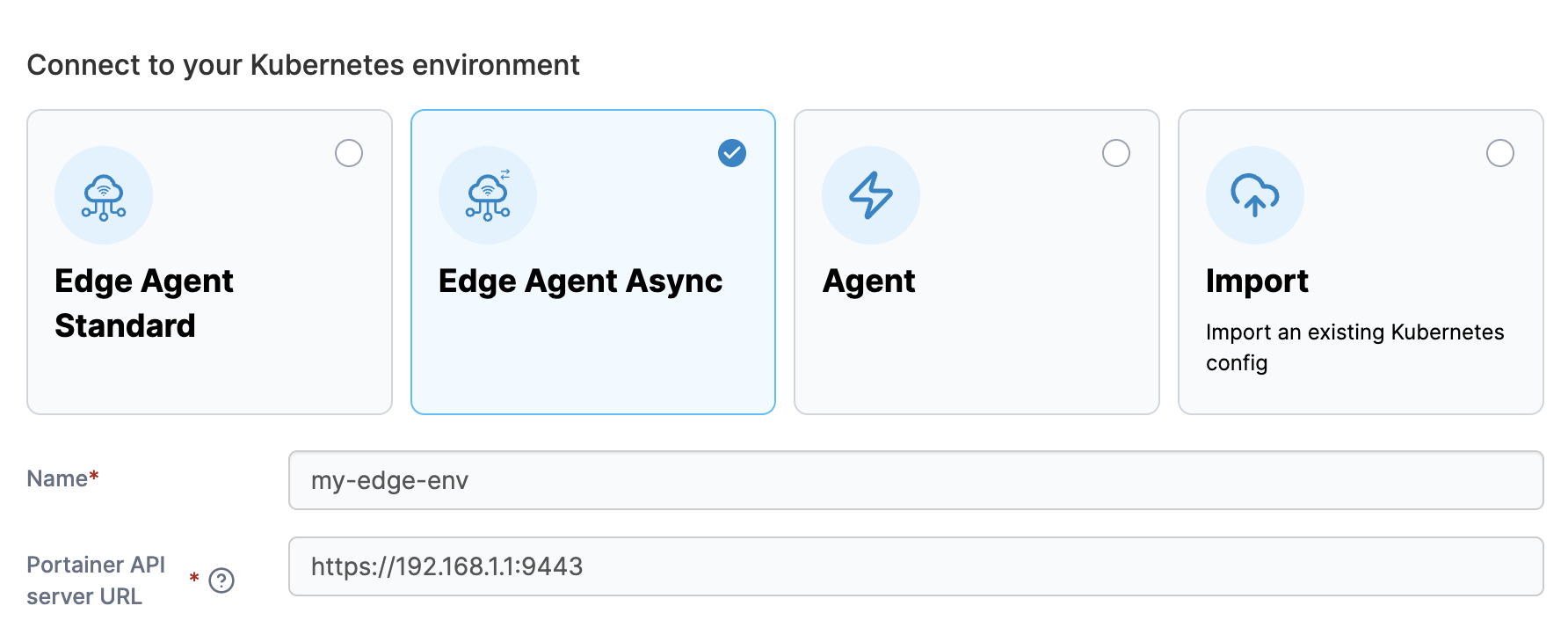Click the Agent card title
This screenshot has height=635, width=1568.
[869, 281]
